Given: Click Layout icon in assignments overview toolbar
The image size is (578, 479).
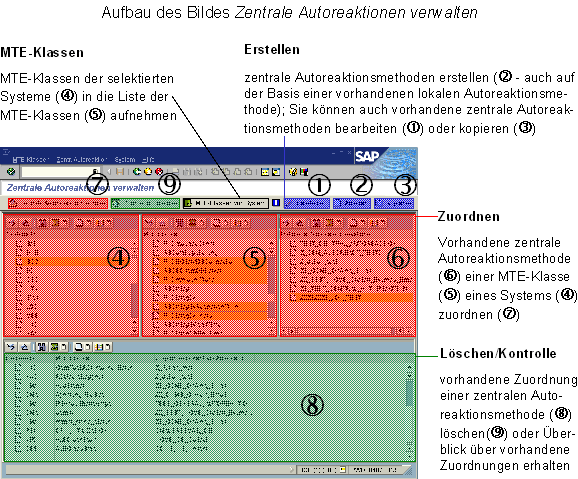Looking at the screenshot, I should pos(100,347).
